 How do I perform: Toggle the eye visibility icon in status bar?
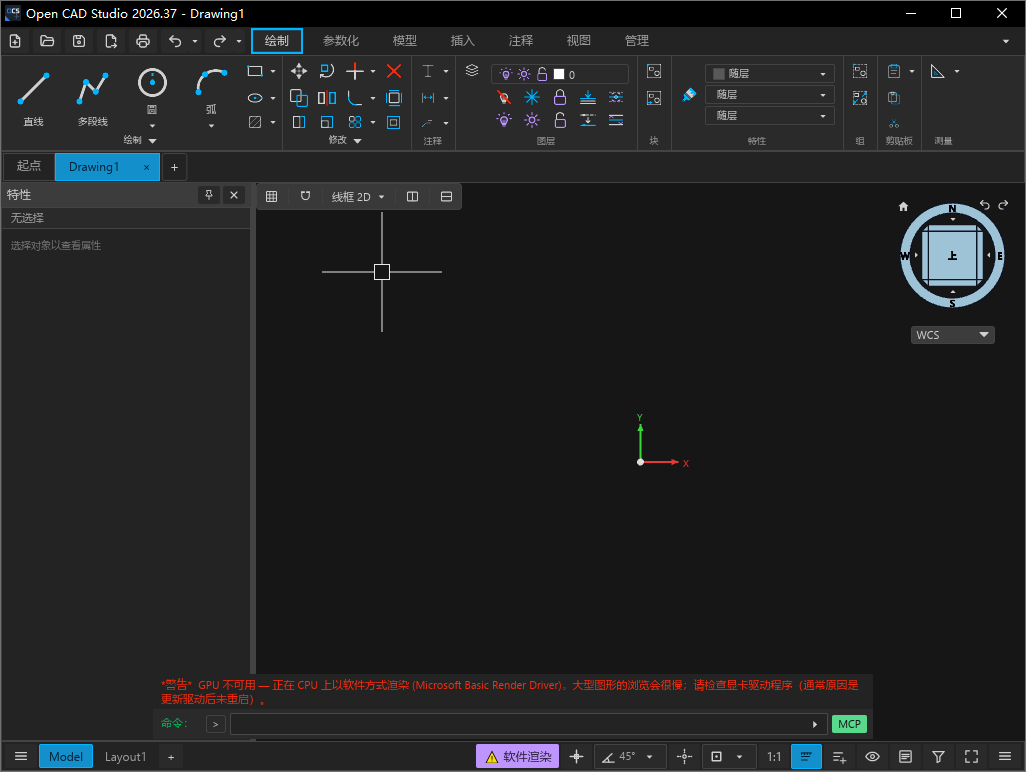pyautogui.click(x=872, y=757)
